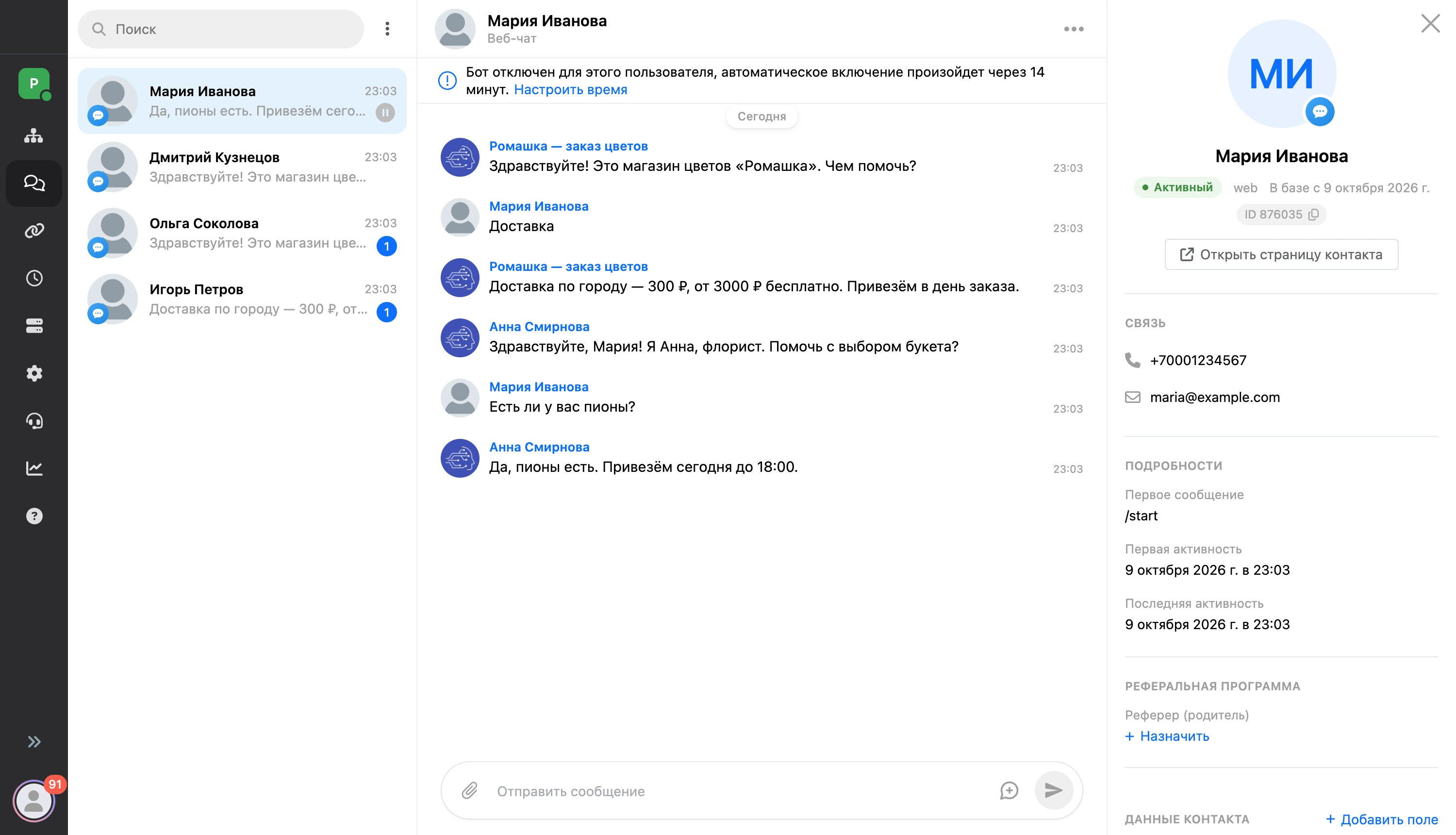Select Мария Иванова chat in list

pyautogui.click(x=242, y=101)
